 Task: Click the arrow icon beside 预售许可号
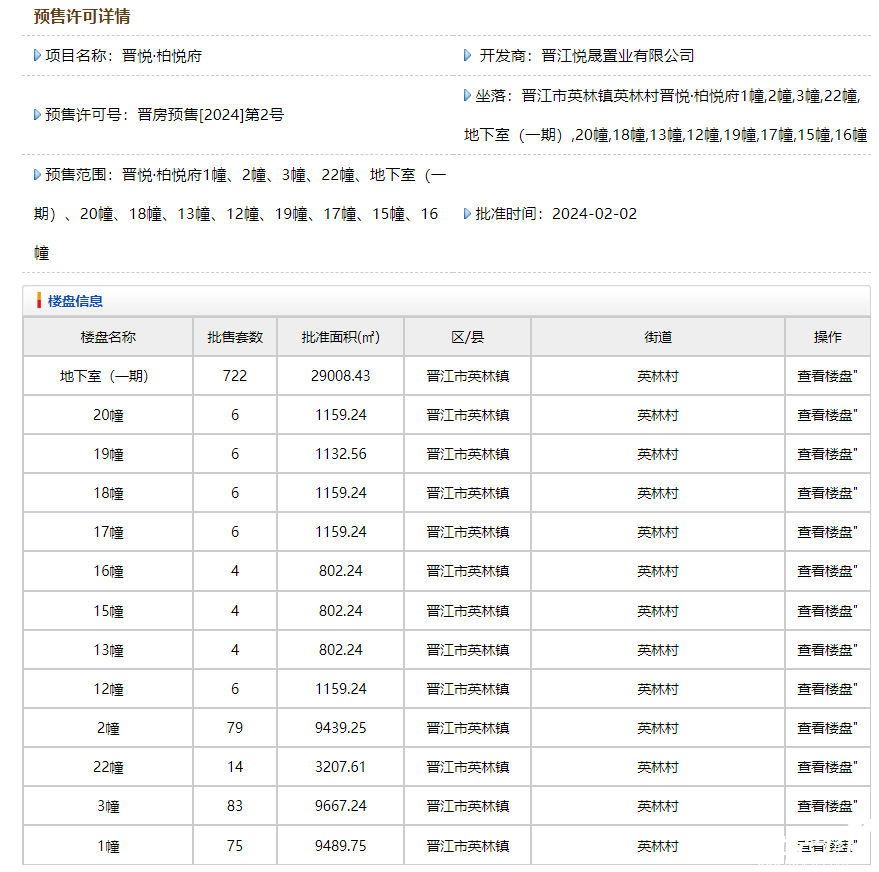pos(37,115)
